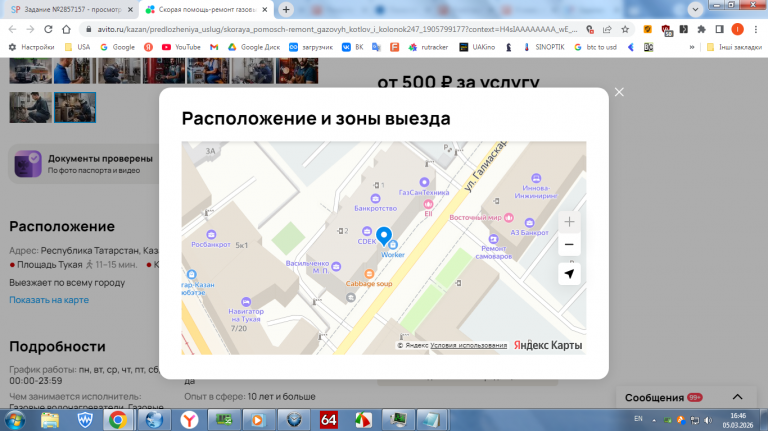Image resolution: width=768 pixels, height=431 pixels.
Task: Open Yandex browser from the taskbar
Action: click(x=189, y=420)
